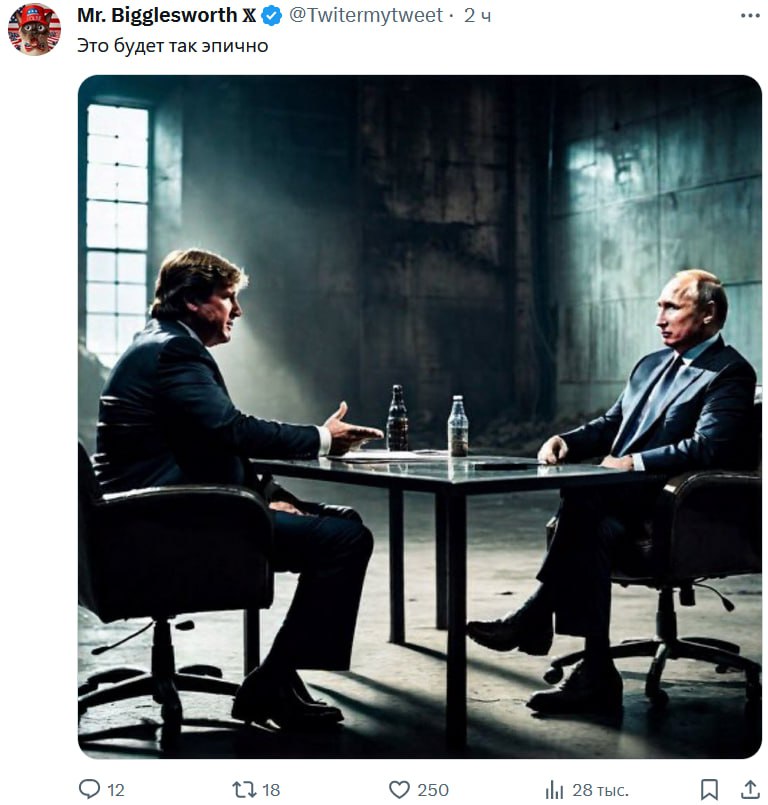The height and width of the screenshot is (805, 768).
Task: Click the share upload icon
Action: pyautogui.click(x=748, y=790)
